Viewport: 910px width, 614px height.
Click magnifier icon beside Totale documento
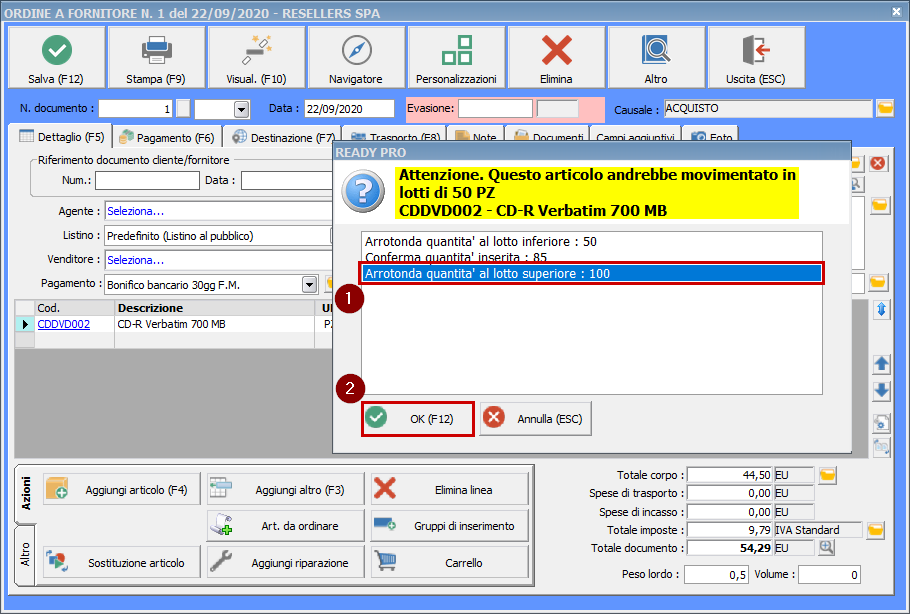pyautogui.click(x=826, y=547)
